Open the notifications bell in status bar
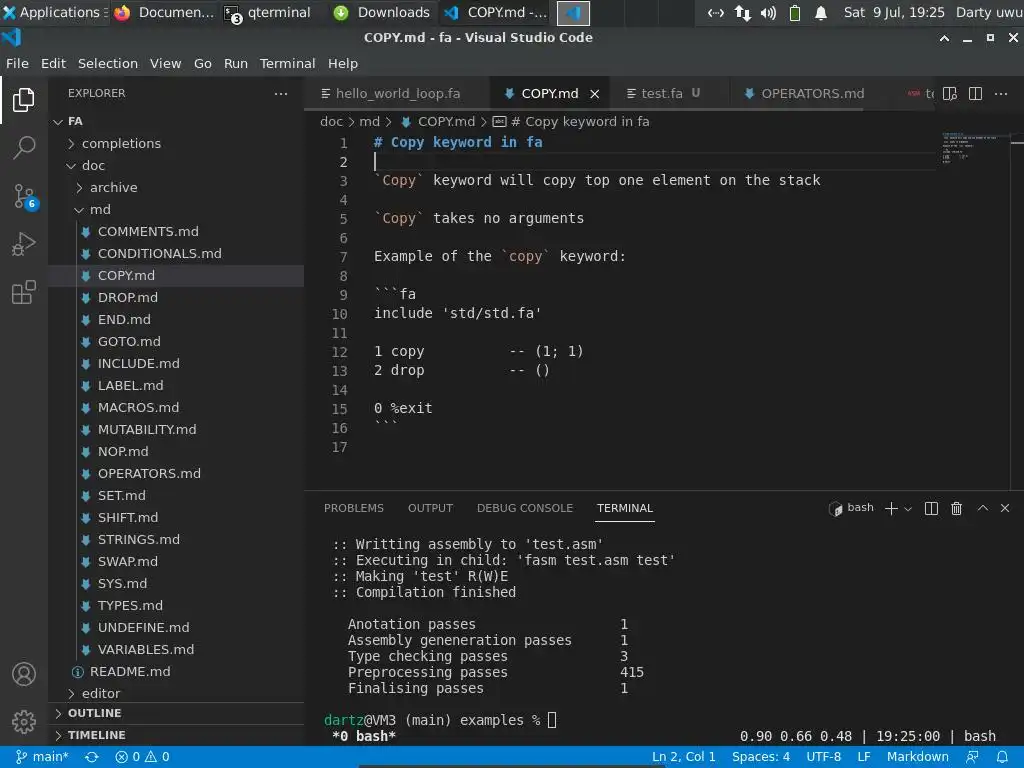1024x768 pixels. [x=1002, y=757]
